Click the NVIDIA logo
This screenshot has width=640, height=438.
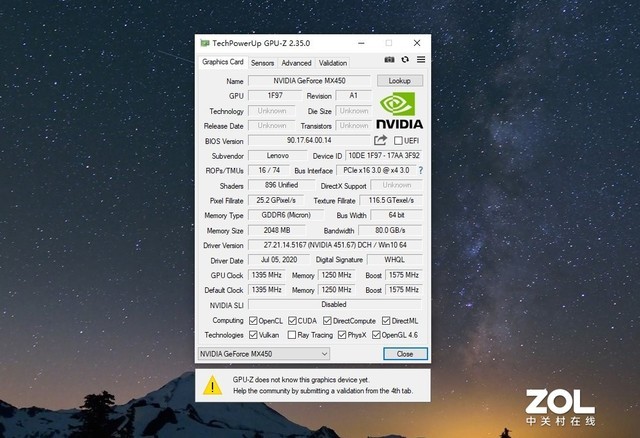coord(399,110)
